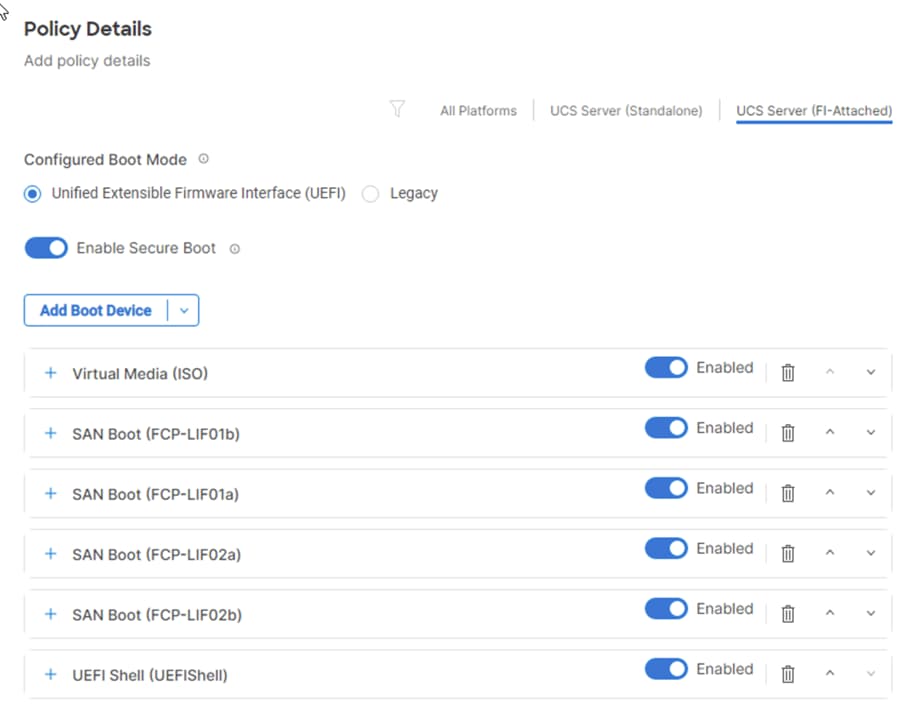Select the All Platforms tab

(478, 111)
